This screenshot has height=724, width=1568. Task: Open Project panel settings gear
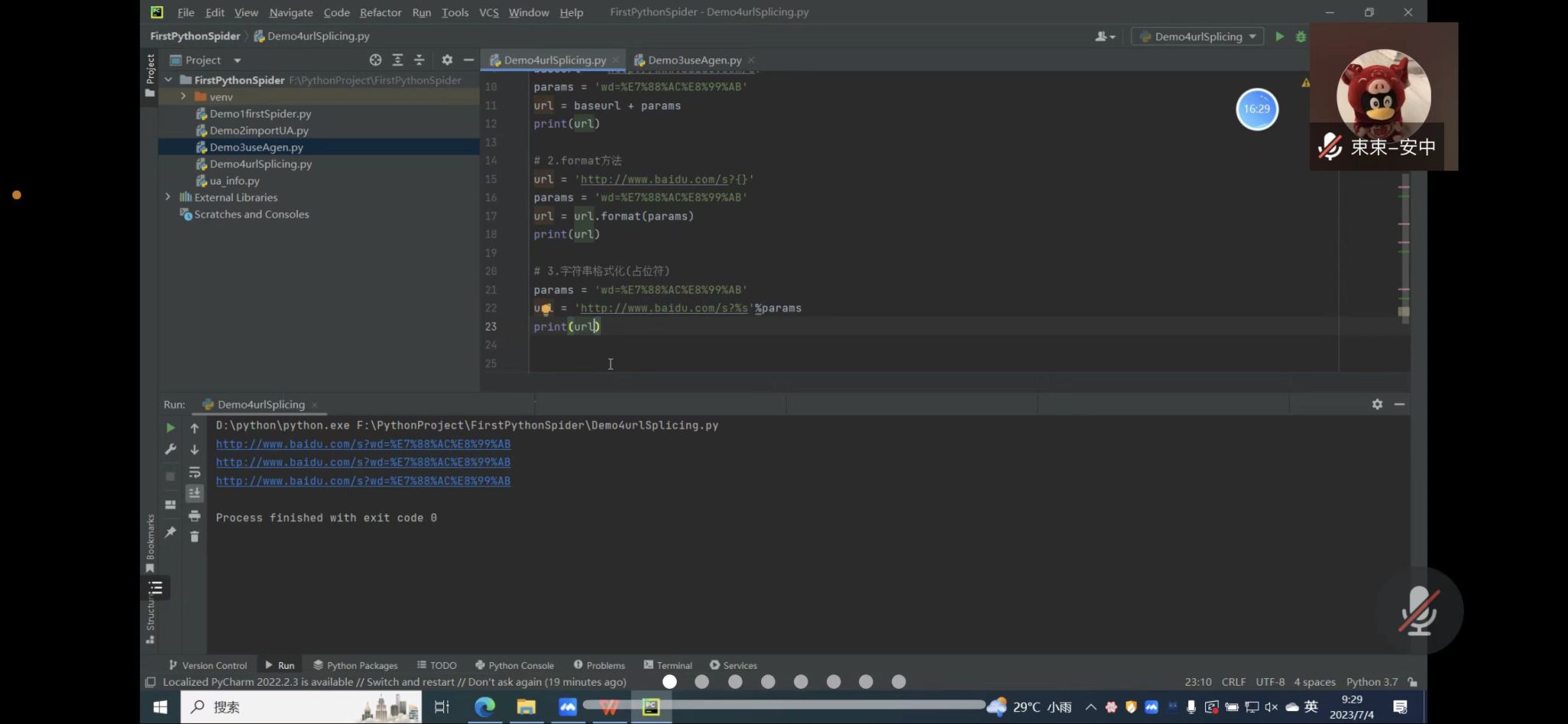(x=447, y=60)
